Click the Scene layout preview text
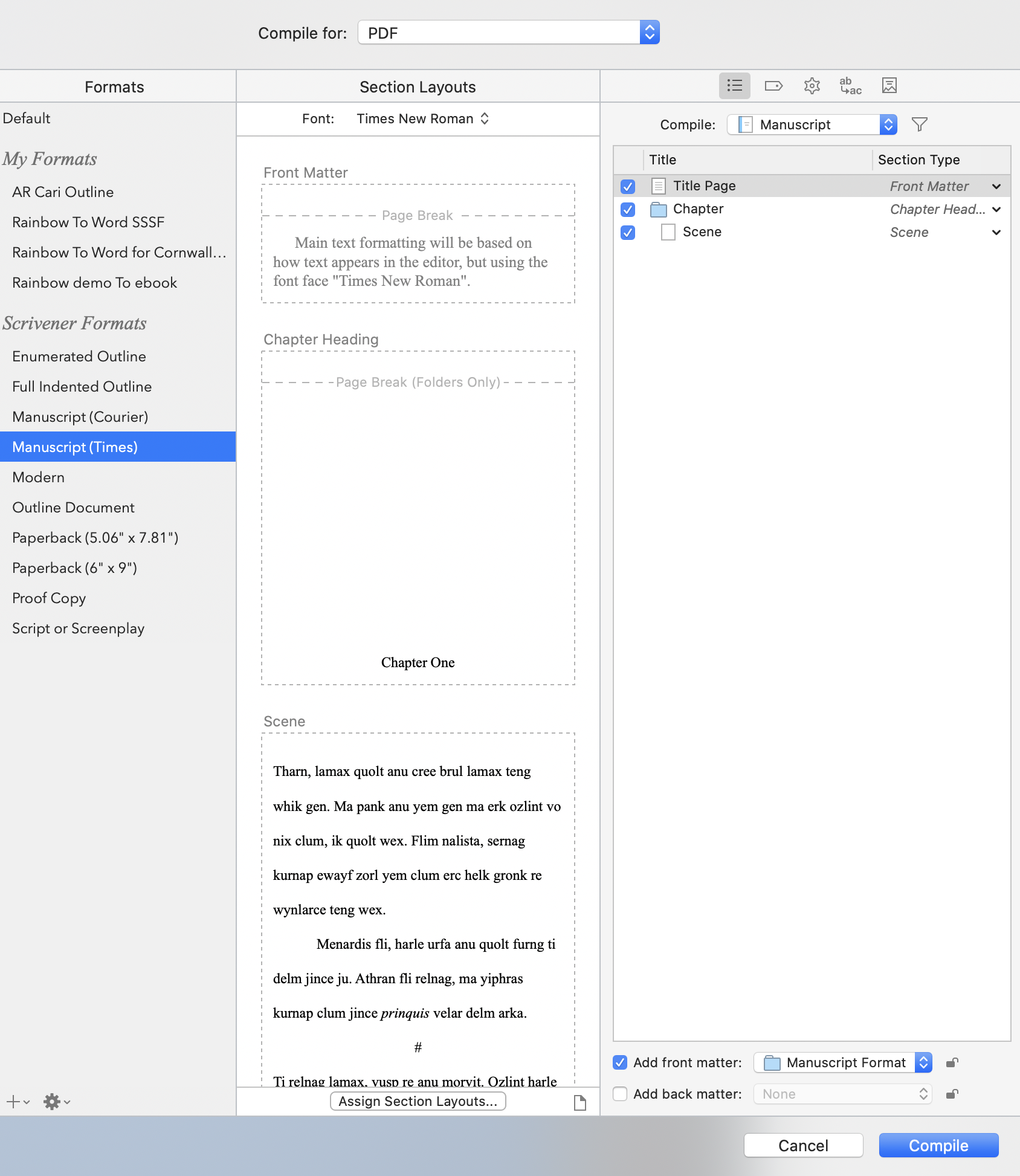The height and width of the screenshot is (1176, 1020). (418, 909)
